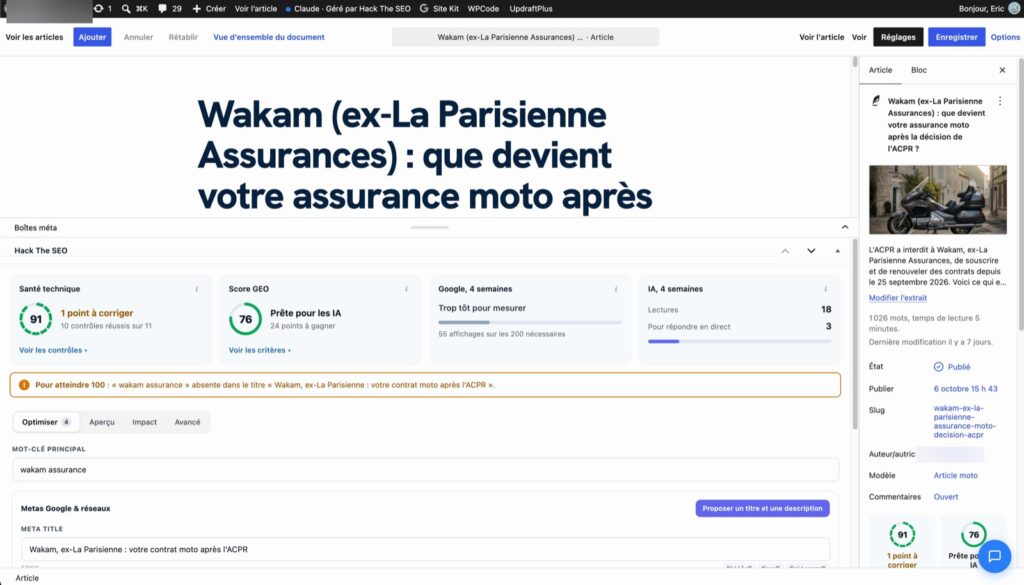The height and width of the screenshot is (585, 1024).
Task: Click the Score GEO 76 gauge
Action: point(246,319)
